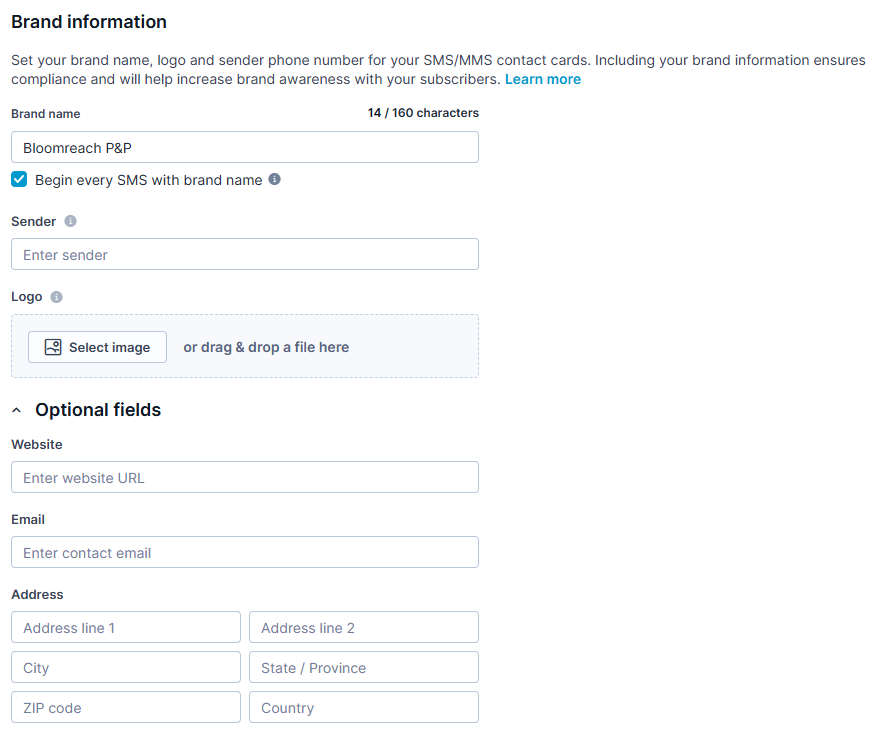Click the Logo info icon
The height and width of the screenshot is (733, 873).
56,297
